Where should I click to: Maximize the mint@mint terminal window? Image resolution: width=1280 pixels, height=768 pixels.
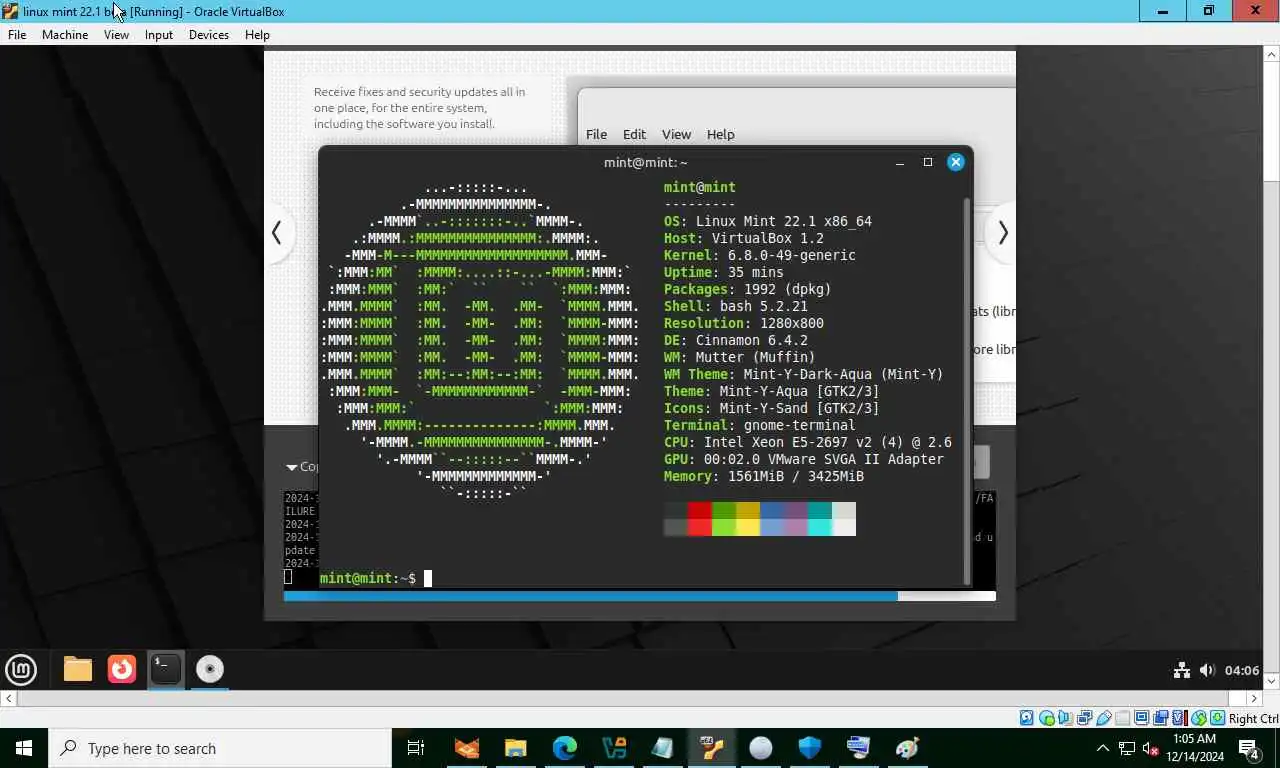point(928,162)
